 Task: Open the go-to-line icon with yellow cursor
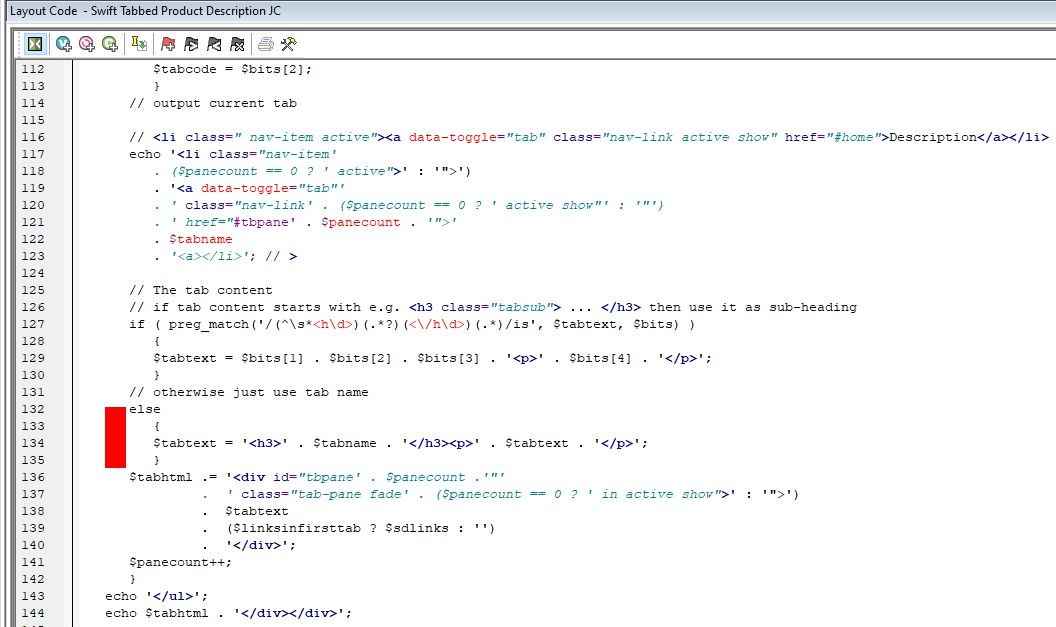(139, 44)
